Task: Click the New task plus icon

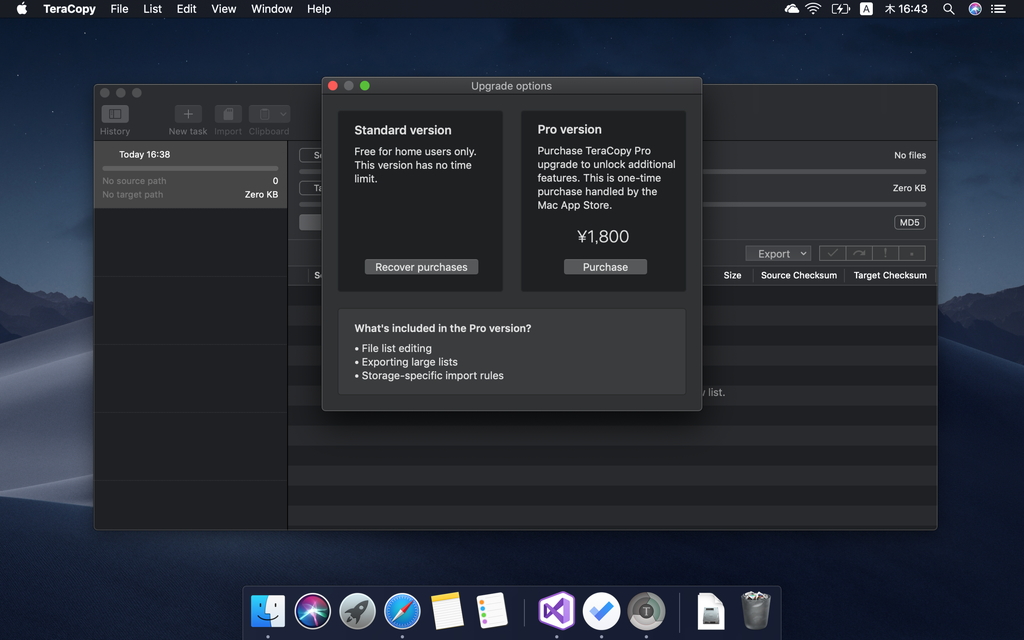Action: pos(188,114)
